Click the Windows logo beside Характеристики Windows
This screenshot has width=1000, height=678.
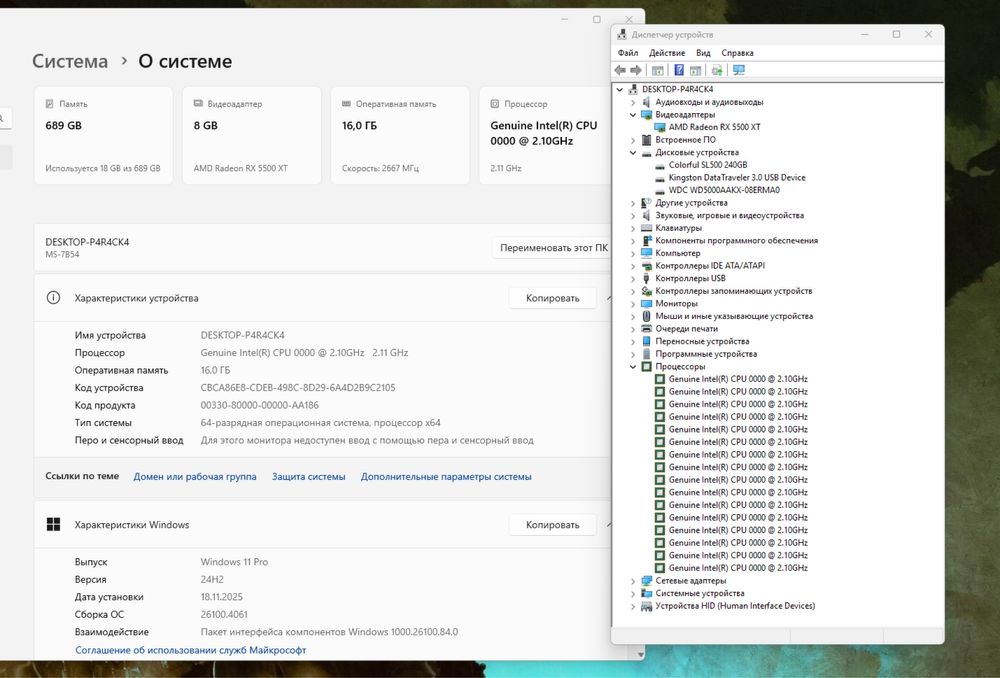tap(54, 524)
